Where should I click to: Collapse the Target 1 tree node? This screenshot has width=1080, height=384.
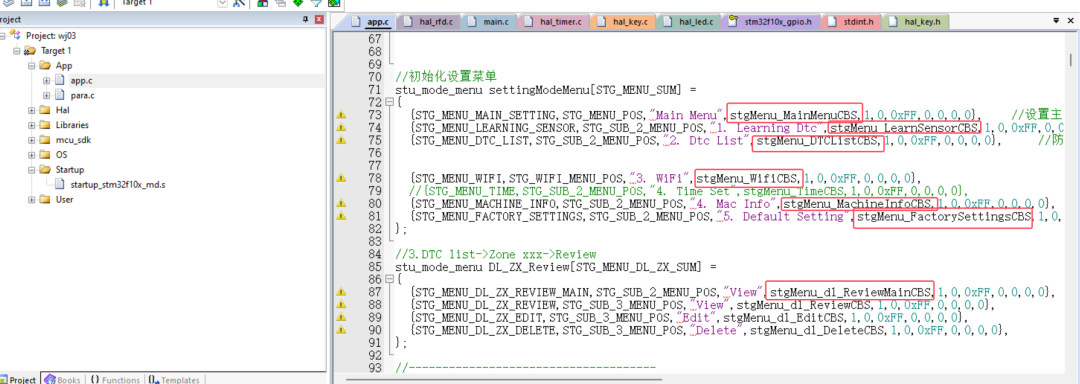coord(17,51)
